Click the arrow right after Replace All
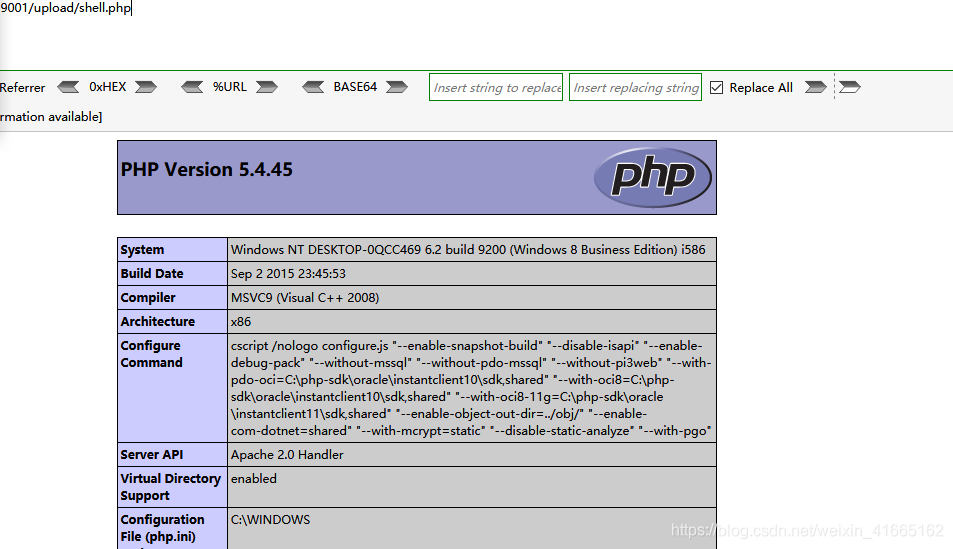Screen dimensions: 953x549 [x=816, y=87]
